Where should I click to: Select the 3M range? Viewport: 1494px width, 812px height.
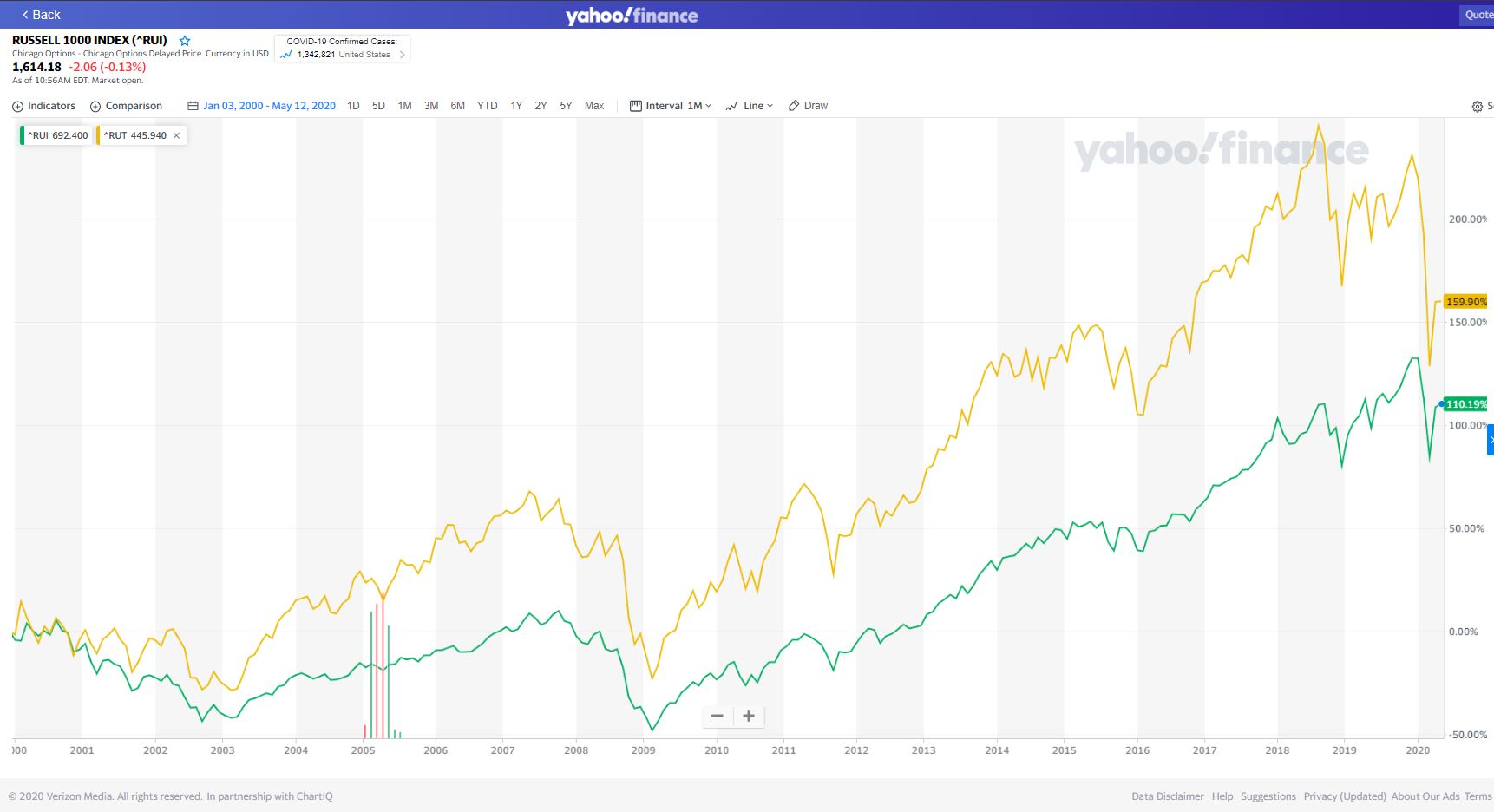[431, 106]
